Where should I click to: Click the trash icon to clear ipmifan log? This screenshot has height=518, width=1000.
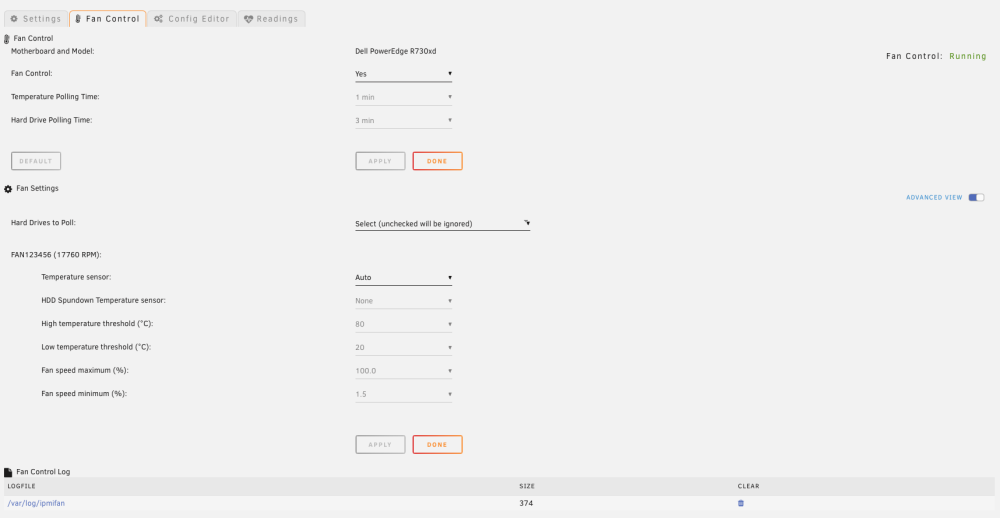coord(740,503)
